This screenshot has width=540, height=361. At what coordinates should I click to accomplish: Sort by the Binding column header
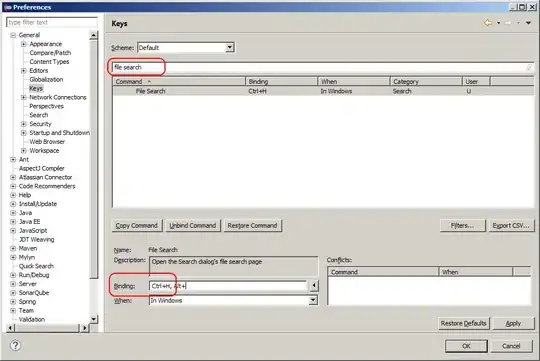click(281, 82)
